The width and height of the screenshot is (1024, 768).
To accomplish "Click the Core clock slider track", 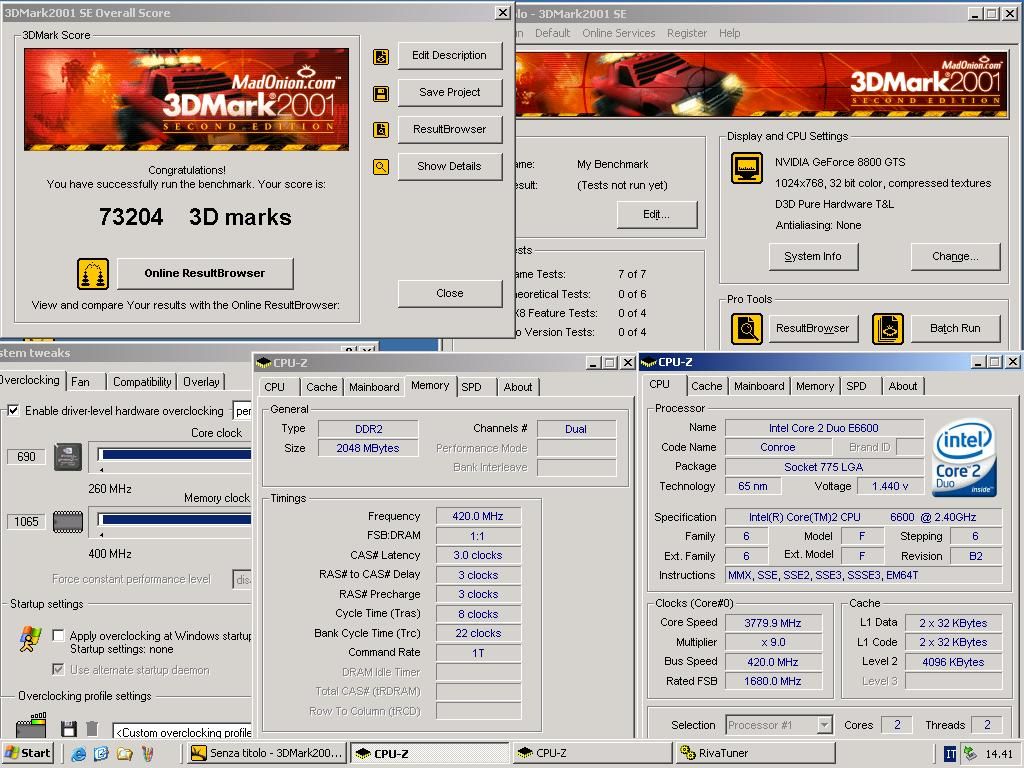I will coord(174,455).
